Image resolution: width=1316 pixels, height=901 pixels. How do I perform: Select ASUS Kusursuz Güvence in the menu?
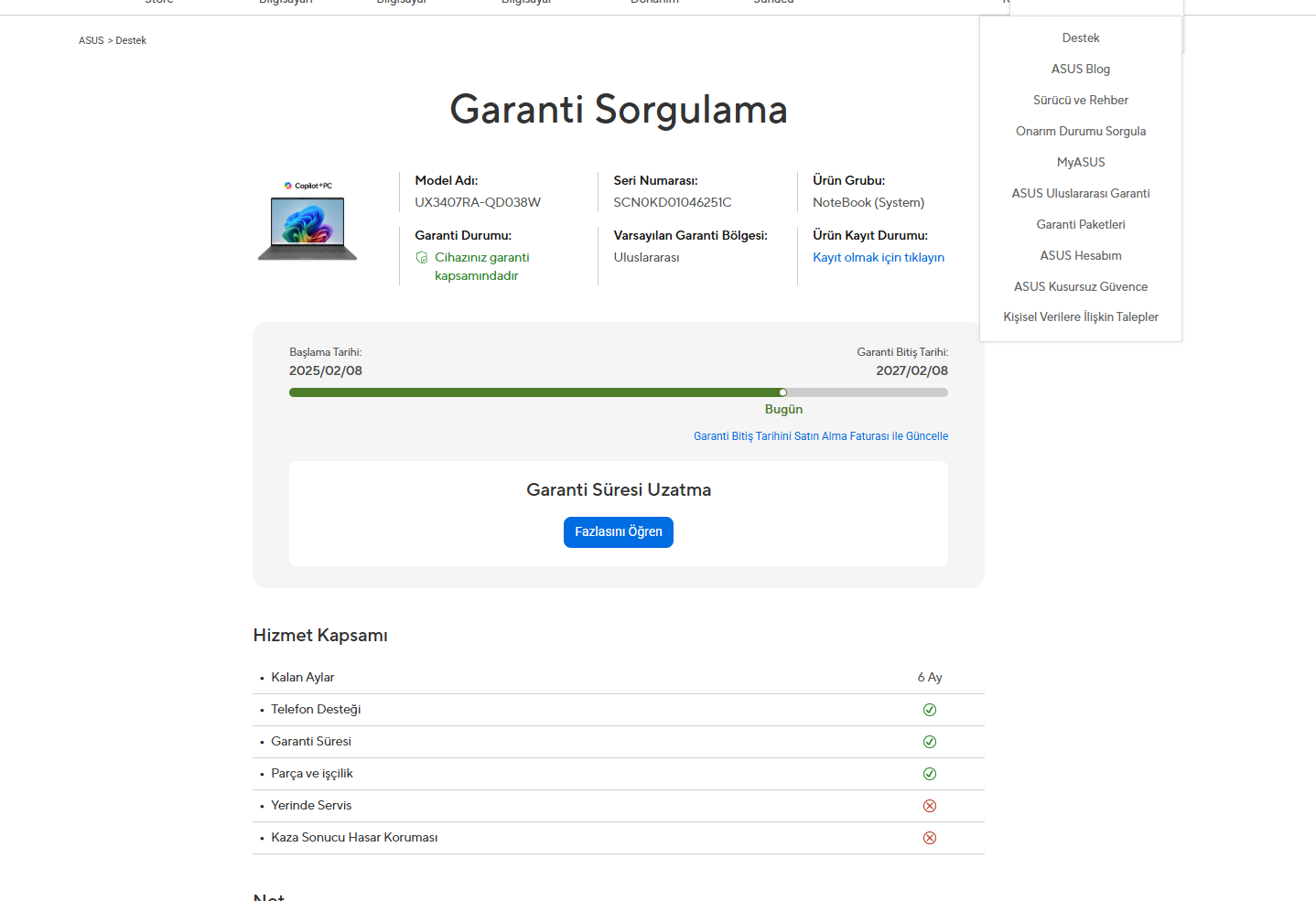tap(1081, 287)
